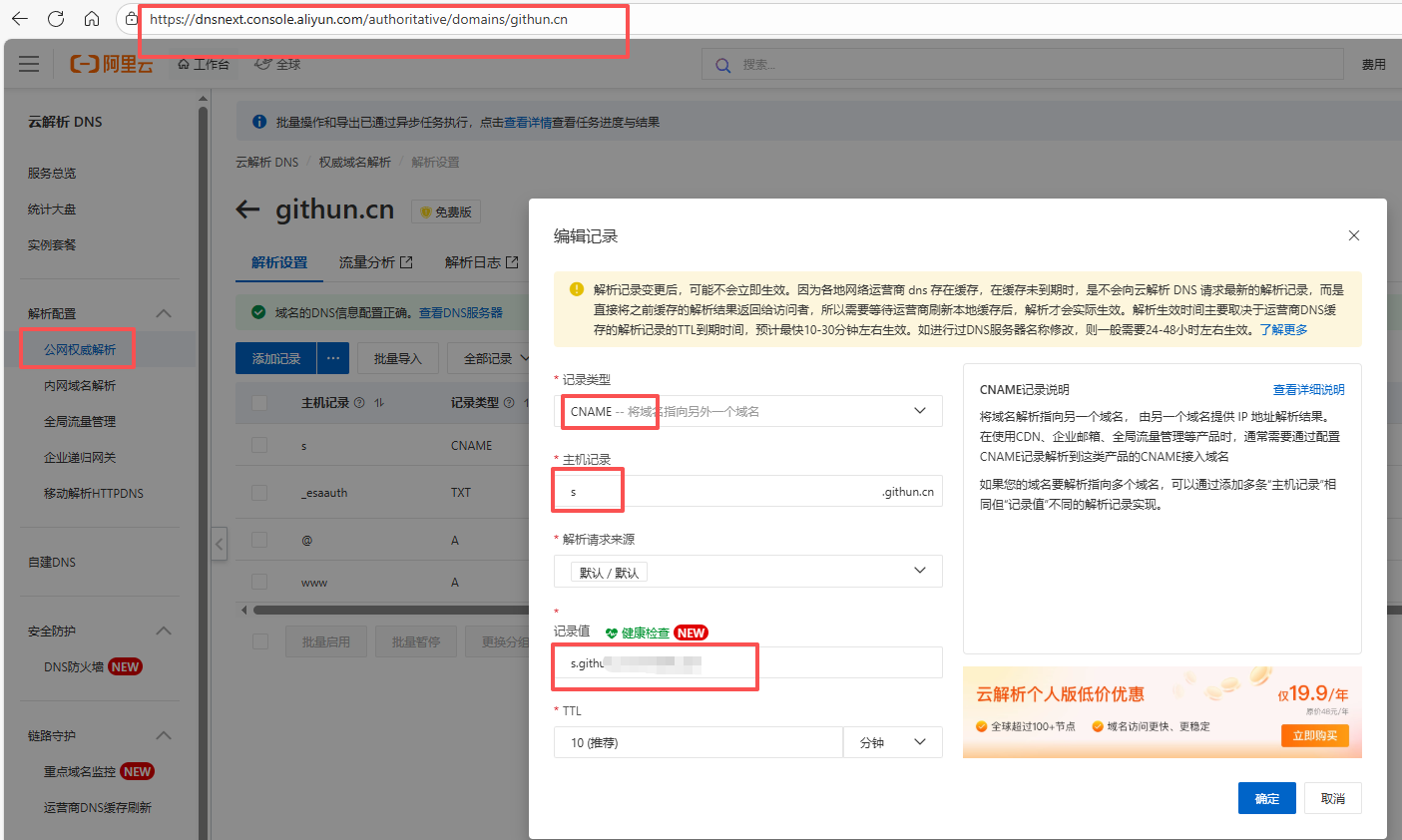This screenshot has height=840, width=1402.
Task: Close the 编辑记录 dialog with X
Action: pos(1353,235)
